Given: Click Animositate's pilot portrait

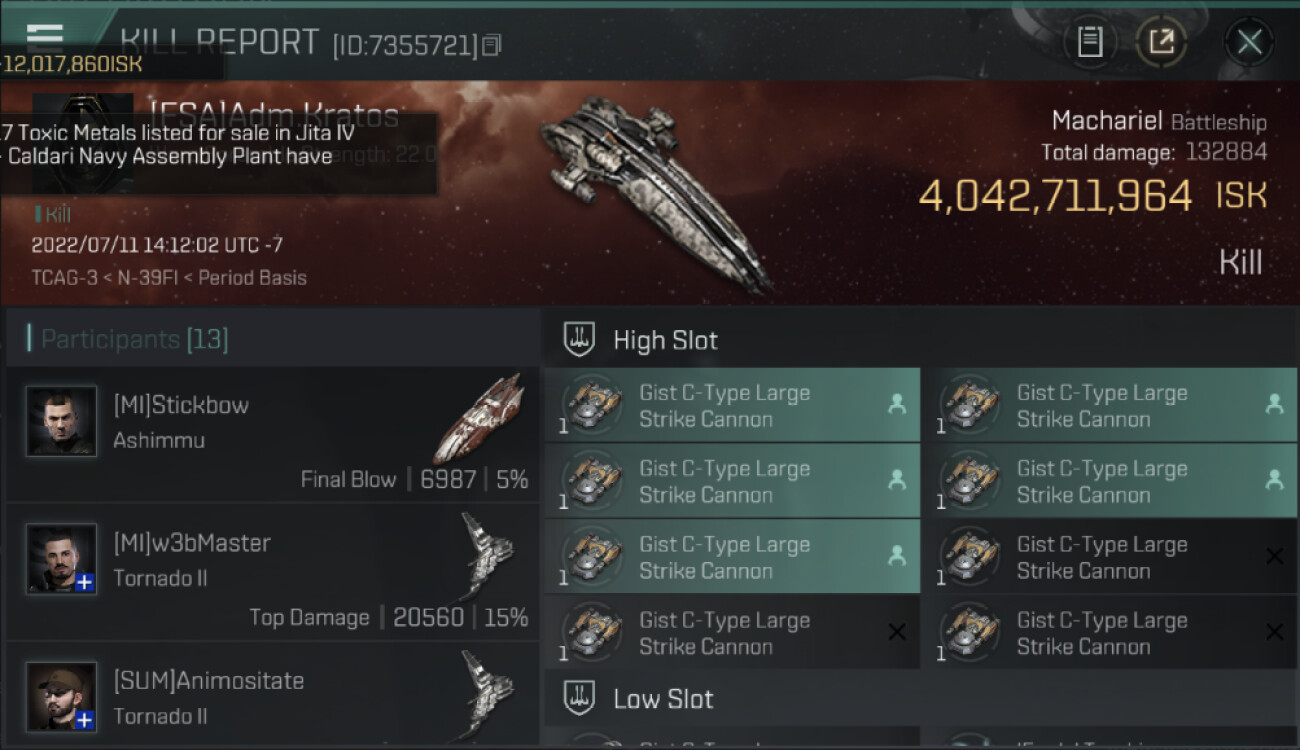Looking at the screenshot, I should pyautogui.click(x=62, y=696).
